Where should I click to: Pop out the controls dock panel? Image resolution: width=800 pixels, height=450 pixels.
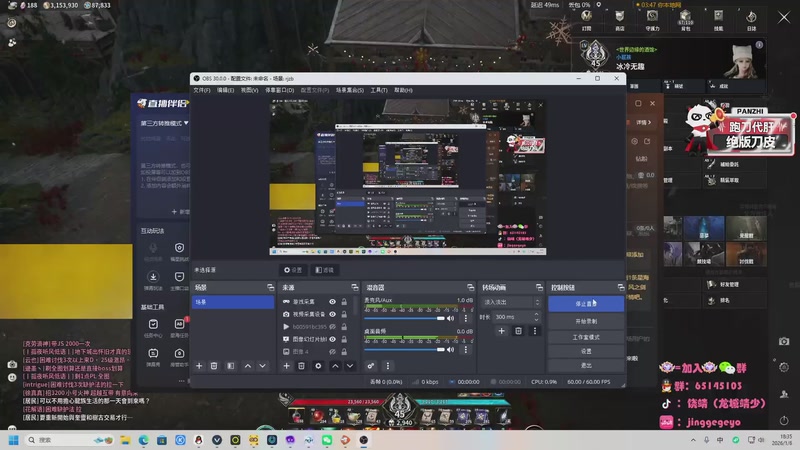(620, 288)
